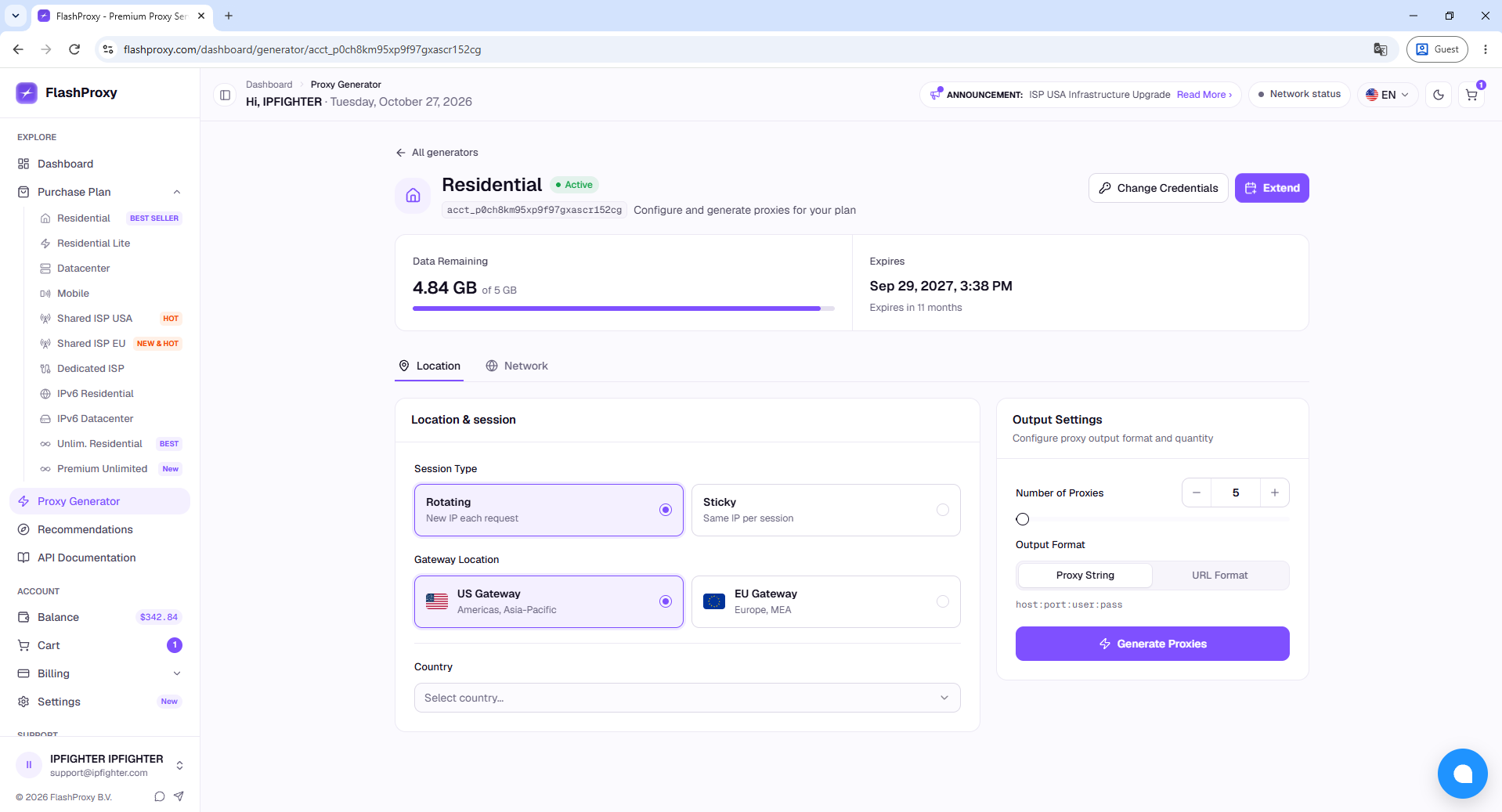The height and width of the screenshot is (812, 1502).
Task: Increase number of proxies with plus
Action: click(x=1275, y=493)
